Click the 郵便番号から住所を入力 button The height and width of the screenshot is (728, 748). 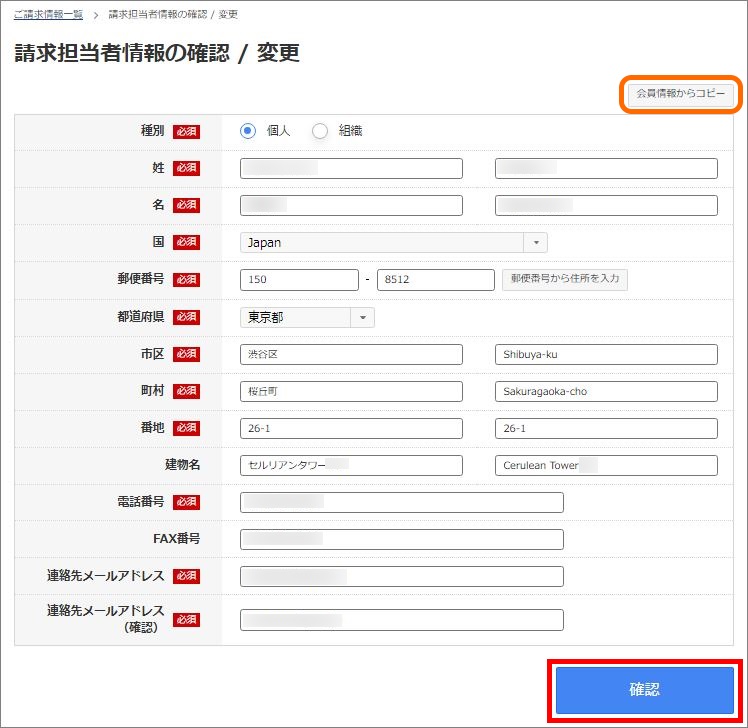coord(565,280)
